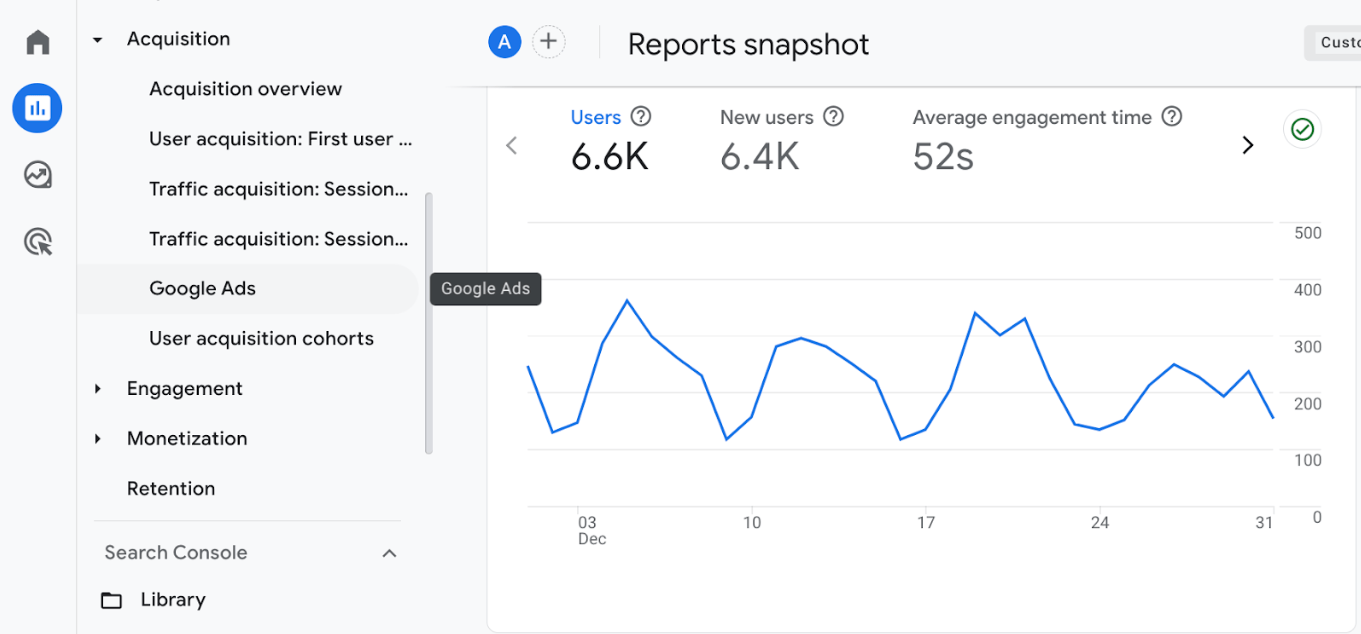Open the Home icon in left rail
This screenshot has width=1361, height=634.
(38, 42)
